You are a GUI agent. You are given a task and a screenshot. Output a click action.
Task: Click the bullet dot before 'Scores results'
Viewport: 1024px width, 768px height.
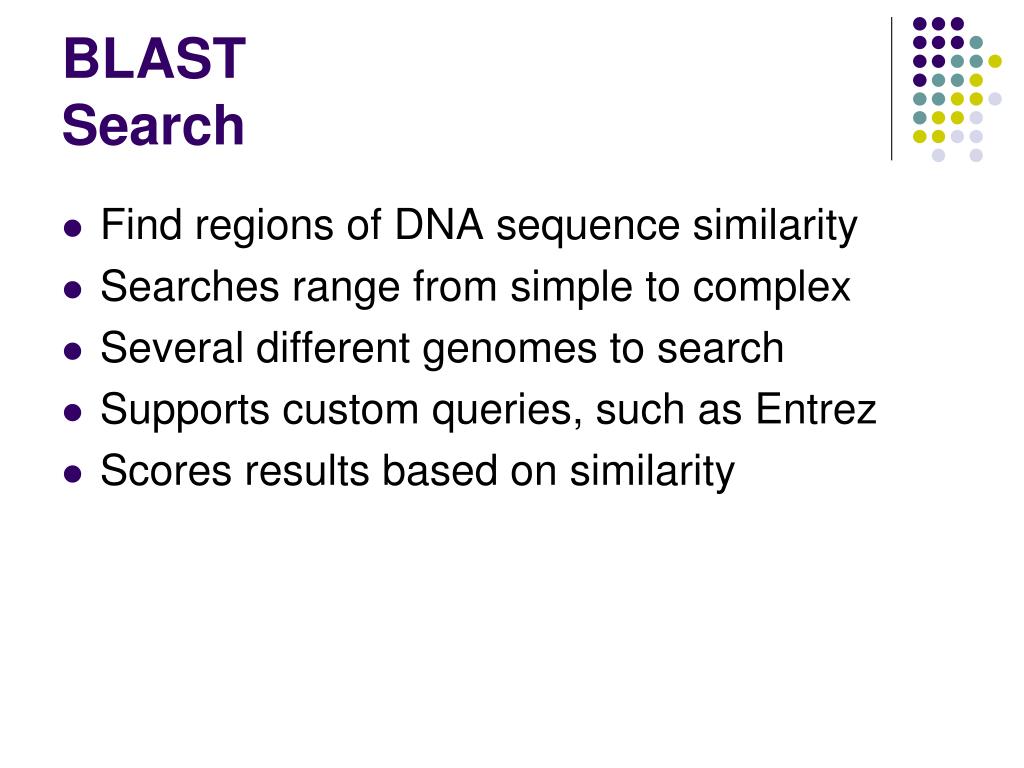pos(73,474)
